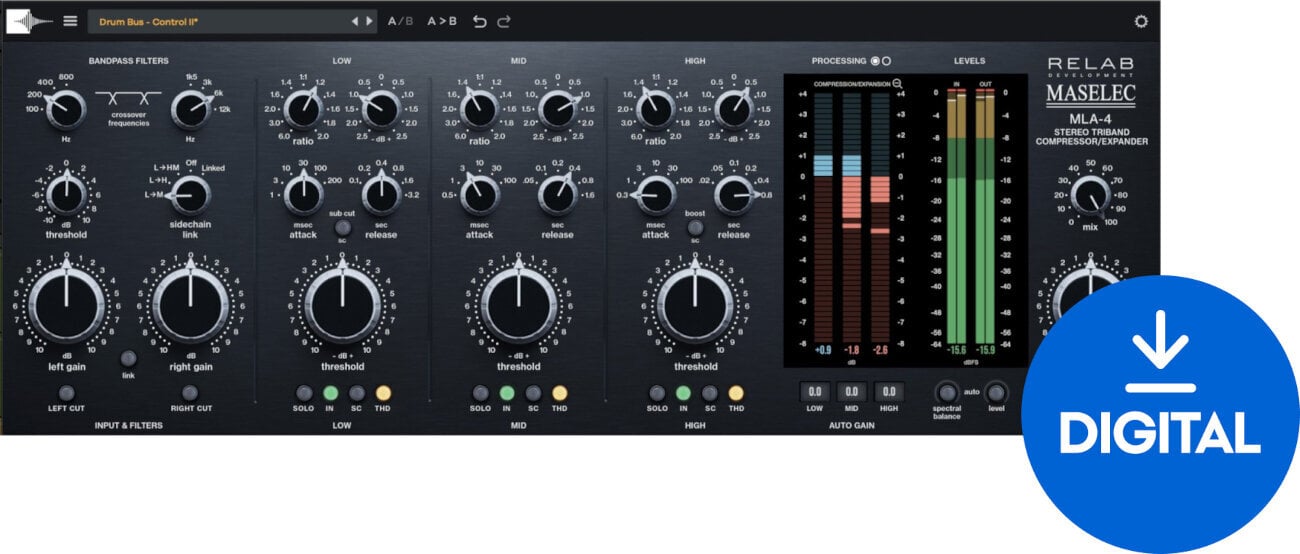Click the MID auto gain value field
Screen dimensions: 1300x554
pos(851,392)
